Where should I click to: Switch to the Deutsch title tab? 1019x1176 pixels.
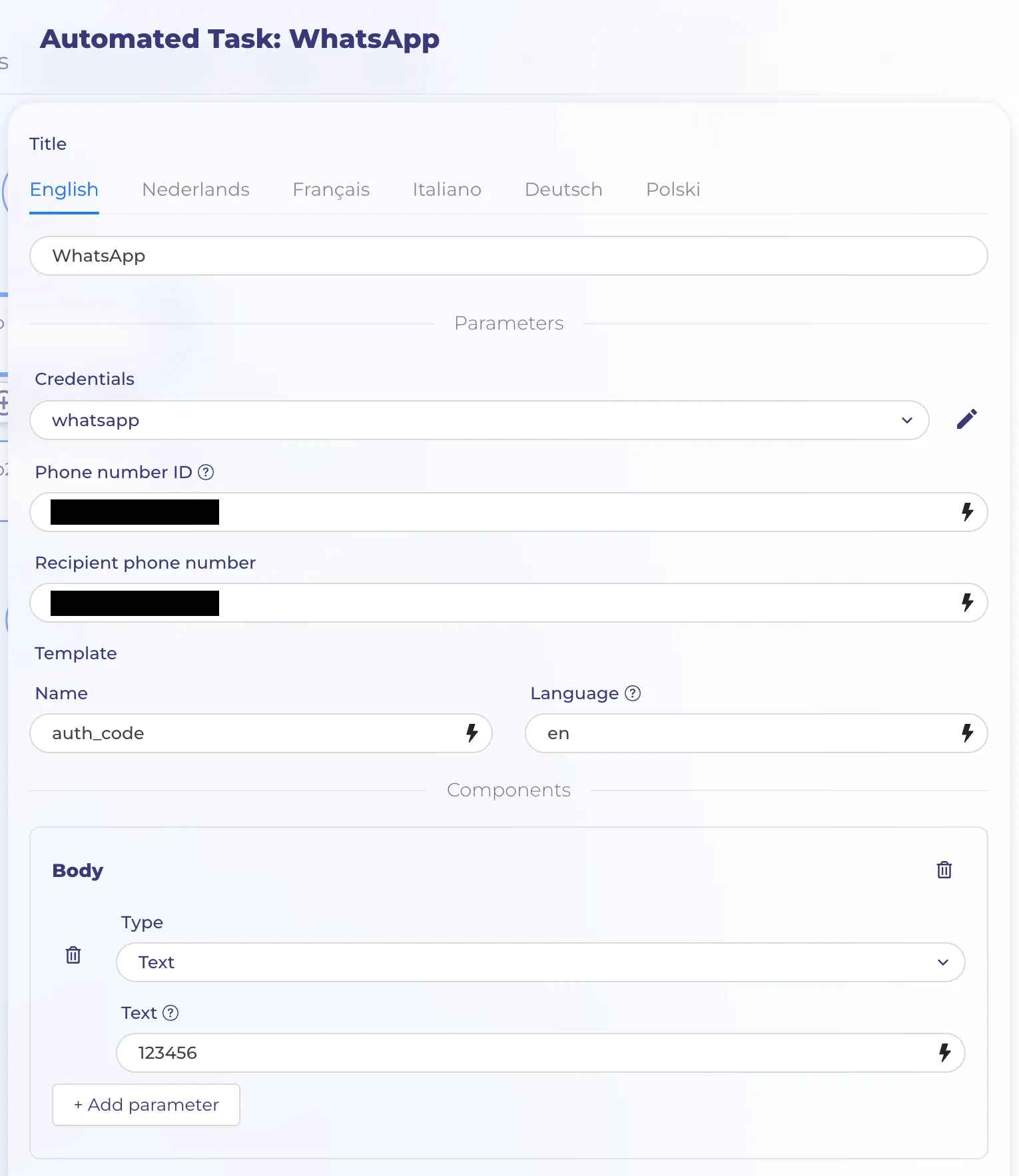point(563,190)
